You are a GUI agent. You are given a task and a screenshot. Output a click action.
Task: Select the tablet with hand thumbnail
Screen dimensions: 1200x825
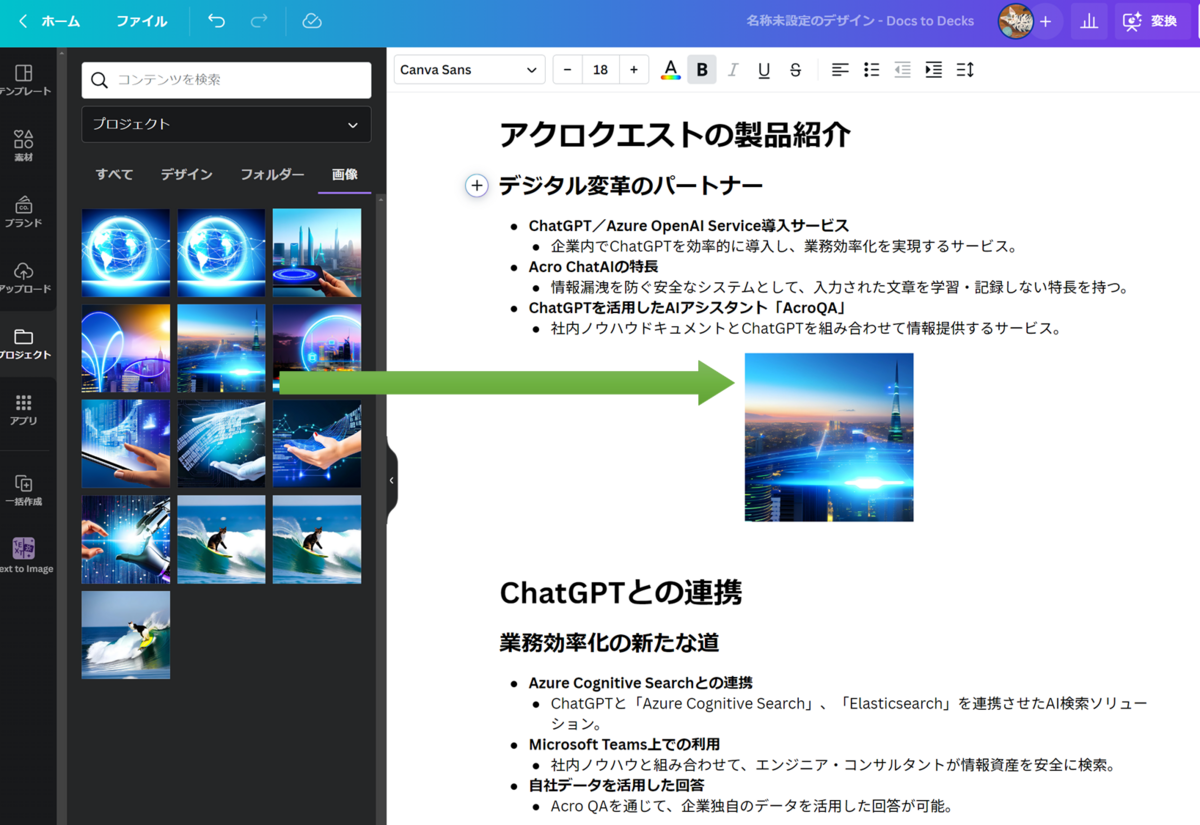(x=126, y=444)
